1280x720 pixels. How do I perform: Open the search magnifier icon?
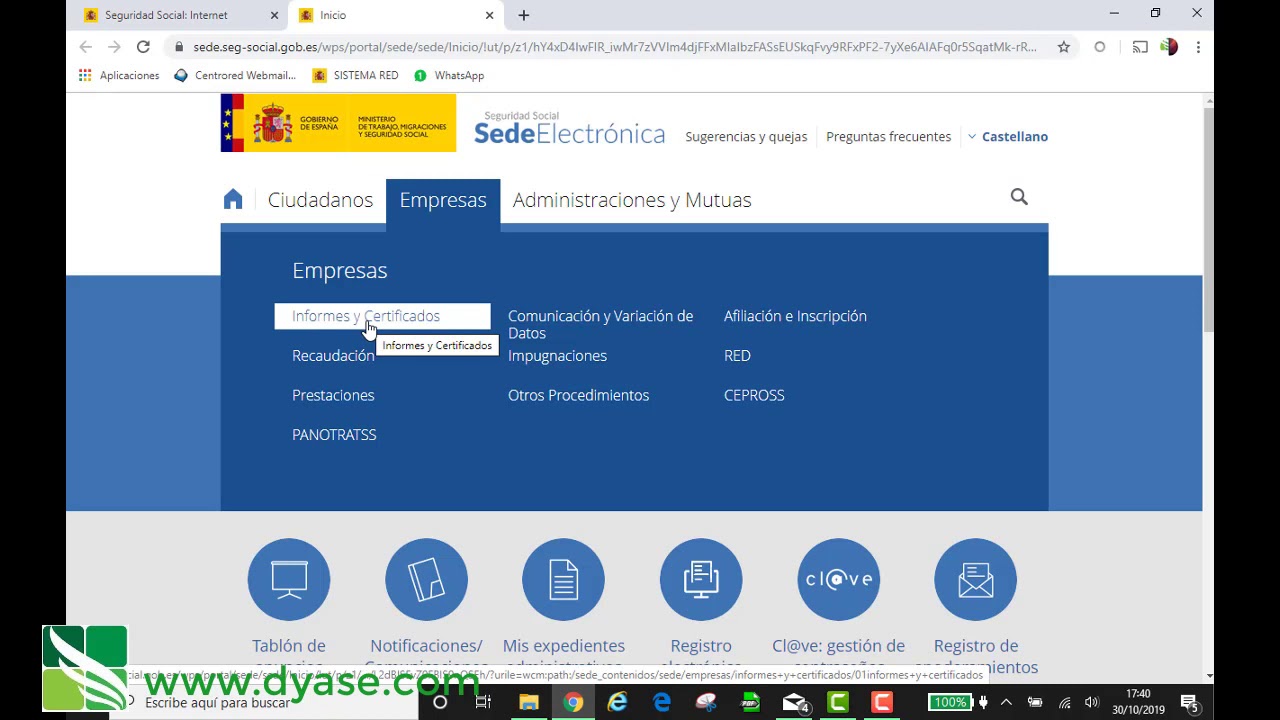tap(1019, 197)
